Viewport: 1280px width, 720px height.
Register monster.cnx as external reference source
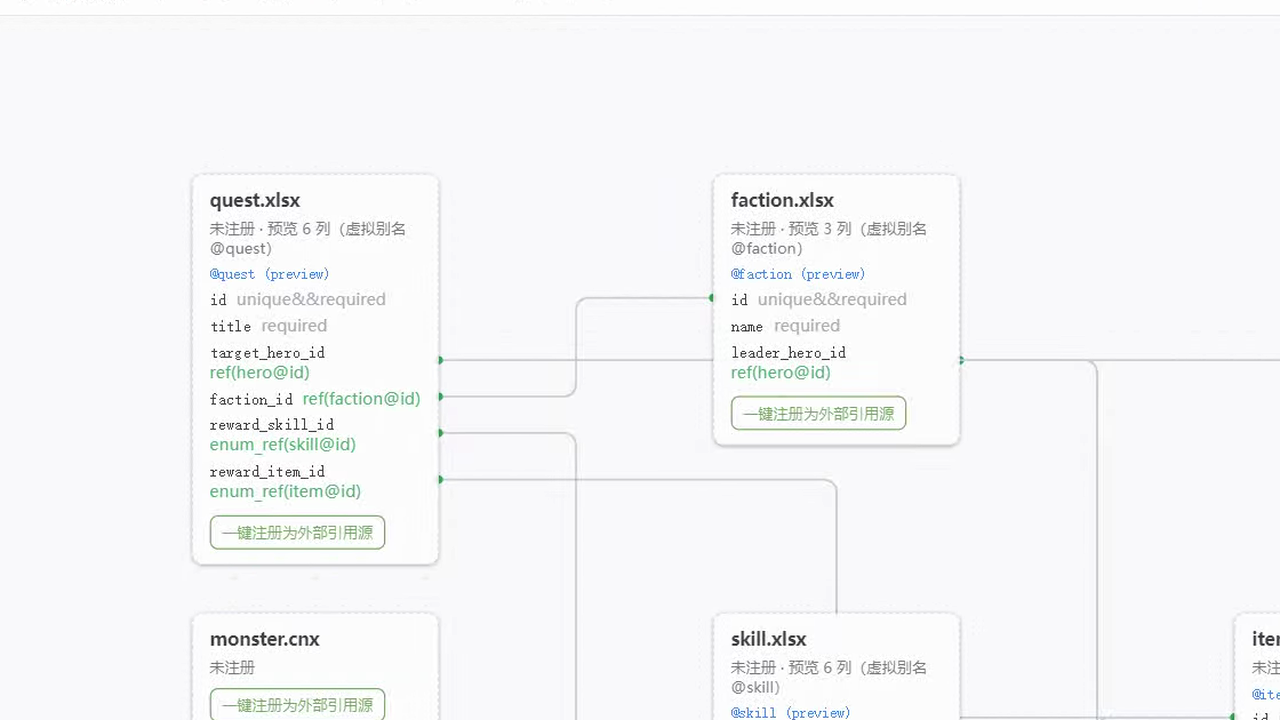(x=297, y=705)
